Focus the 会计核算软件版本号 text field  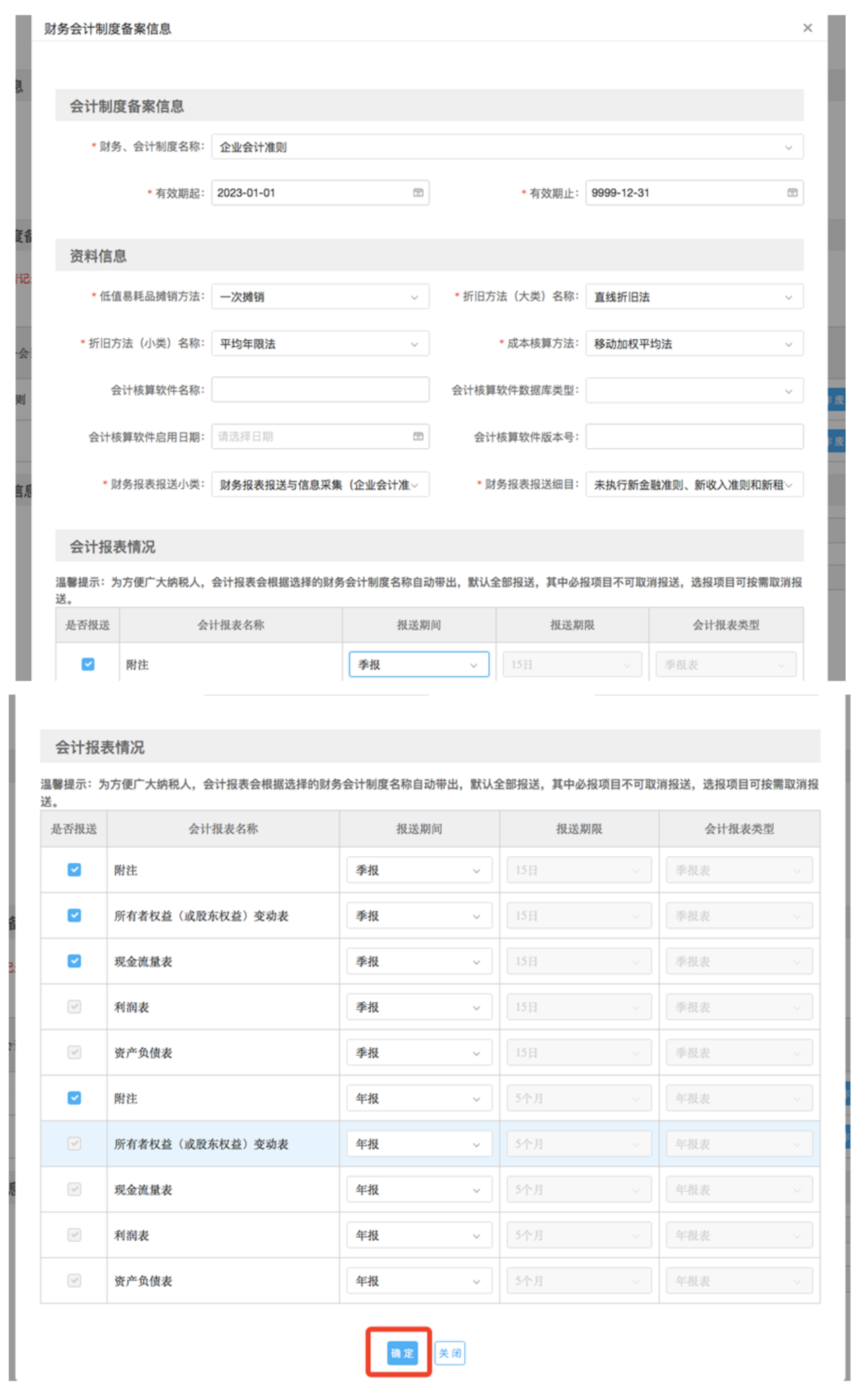pyautogui.click(x=693, y=437)
